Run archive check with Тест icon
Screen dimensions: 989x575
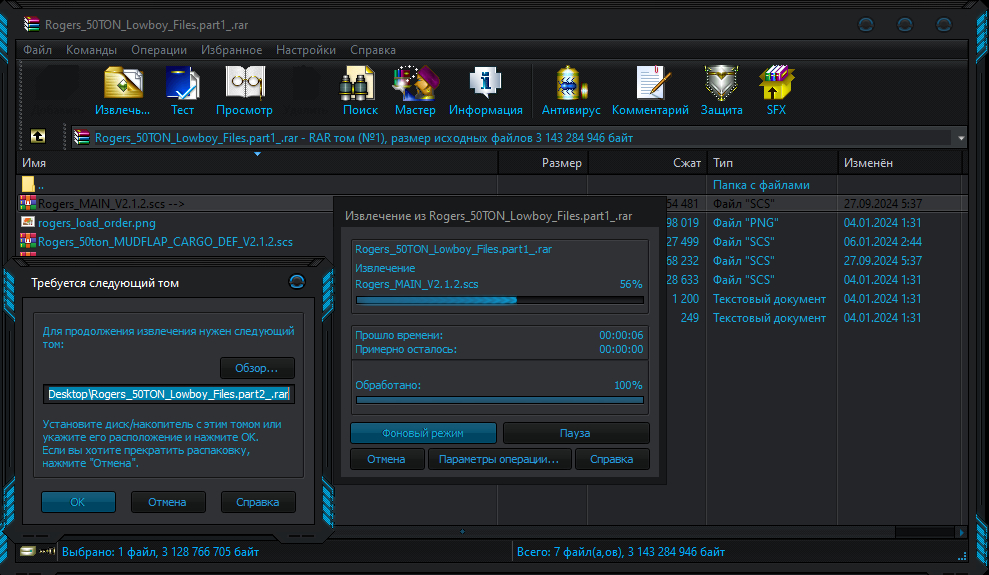[x=182, y=83]
